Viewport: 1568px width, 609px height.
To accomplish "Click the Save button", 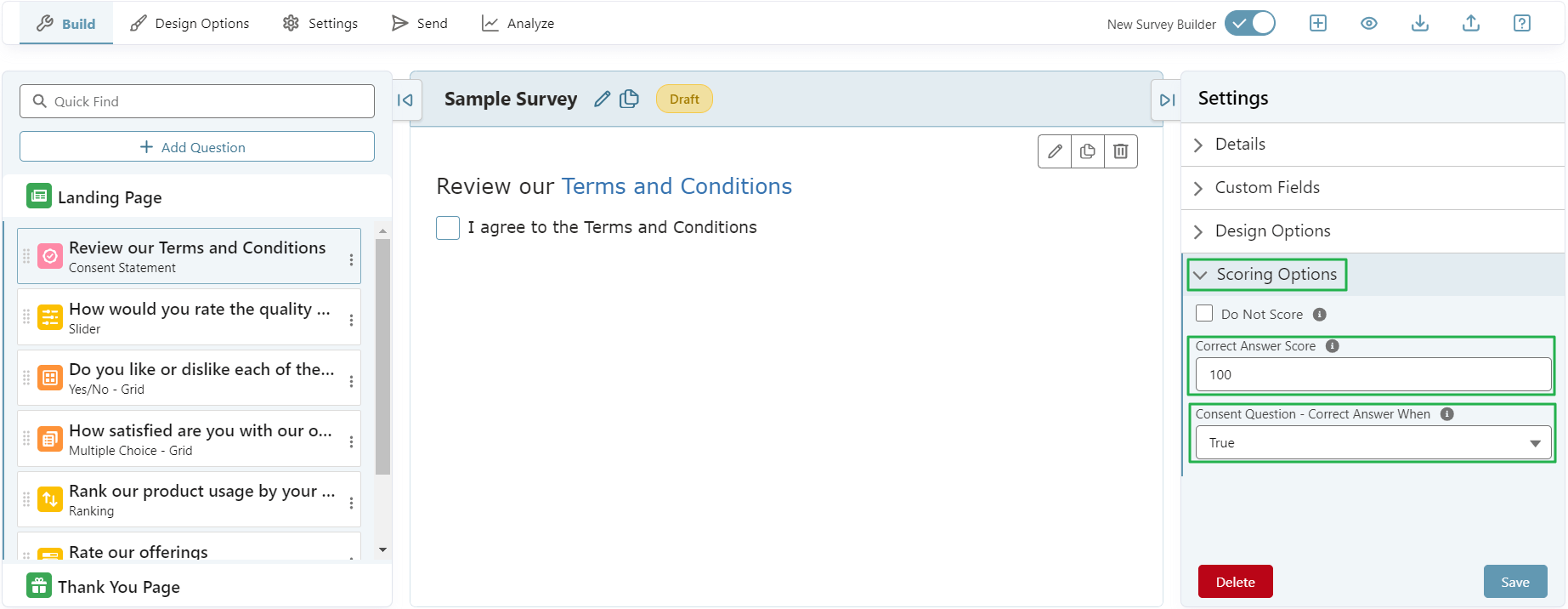I will [x=1516, y=582].
